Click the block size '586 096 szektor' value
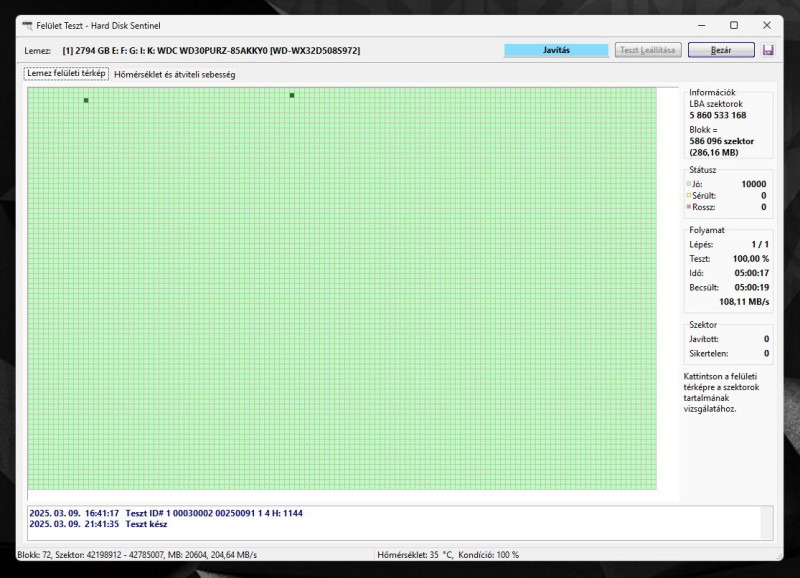The width and height of the screenshot is (800, 578). 721,141
